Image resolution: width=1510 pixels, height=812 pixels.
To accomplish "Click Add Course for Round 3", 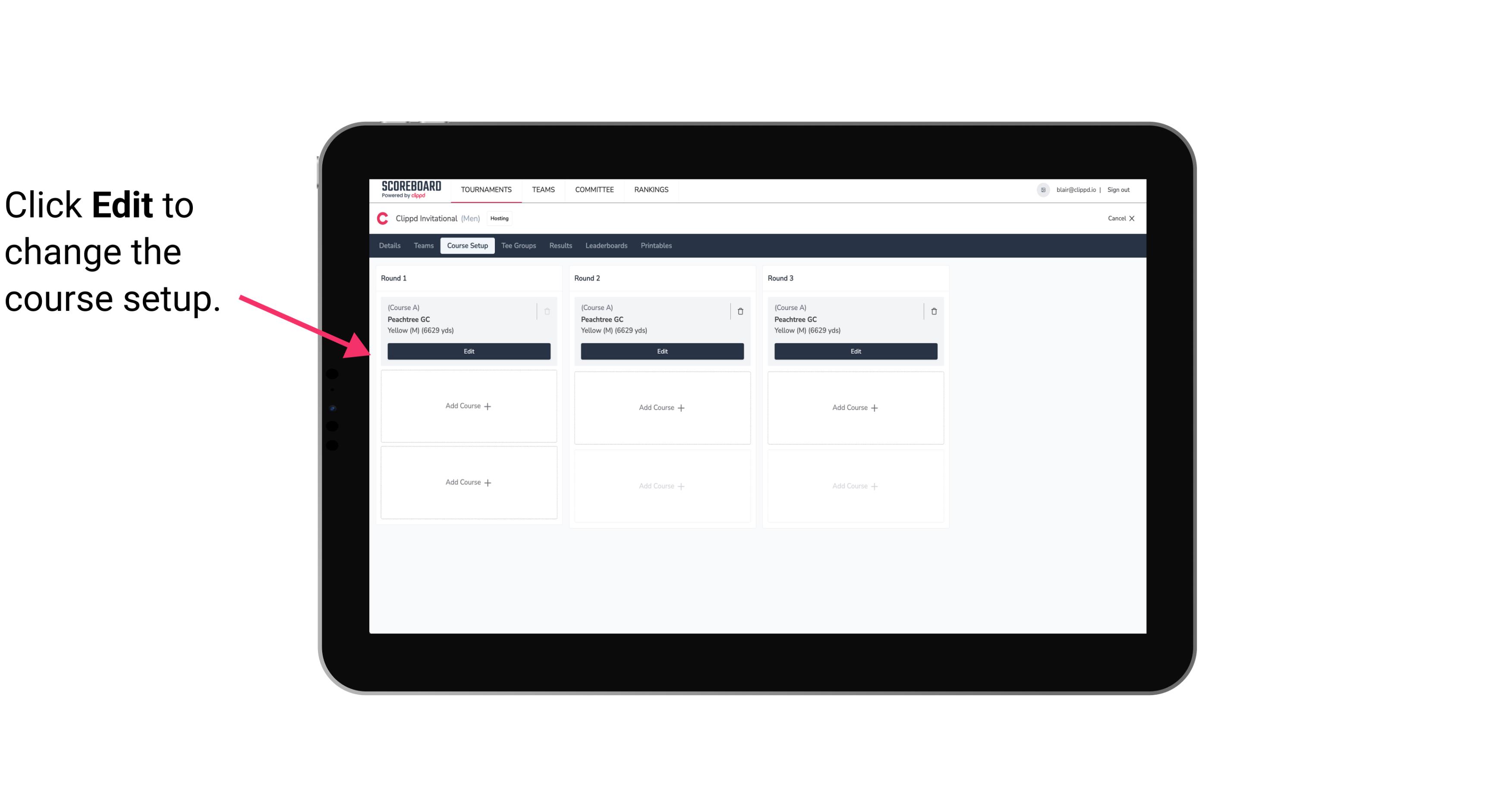I will tap(855, 407).
